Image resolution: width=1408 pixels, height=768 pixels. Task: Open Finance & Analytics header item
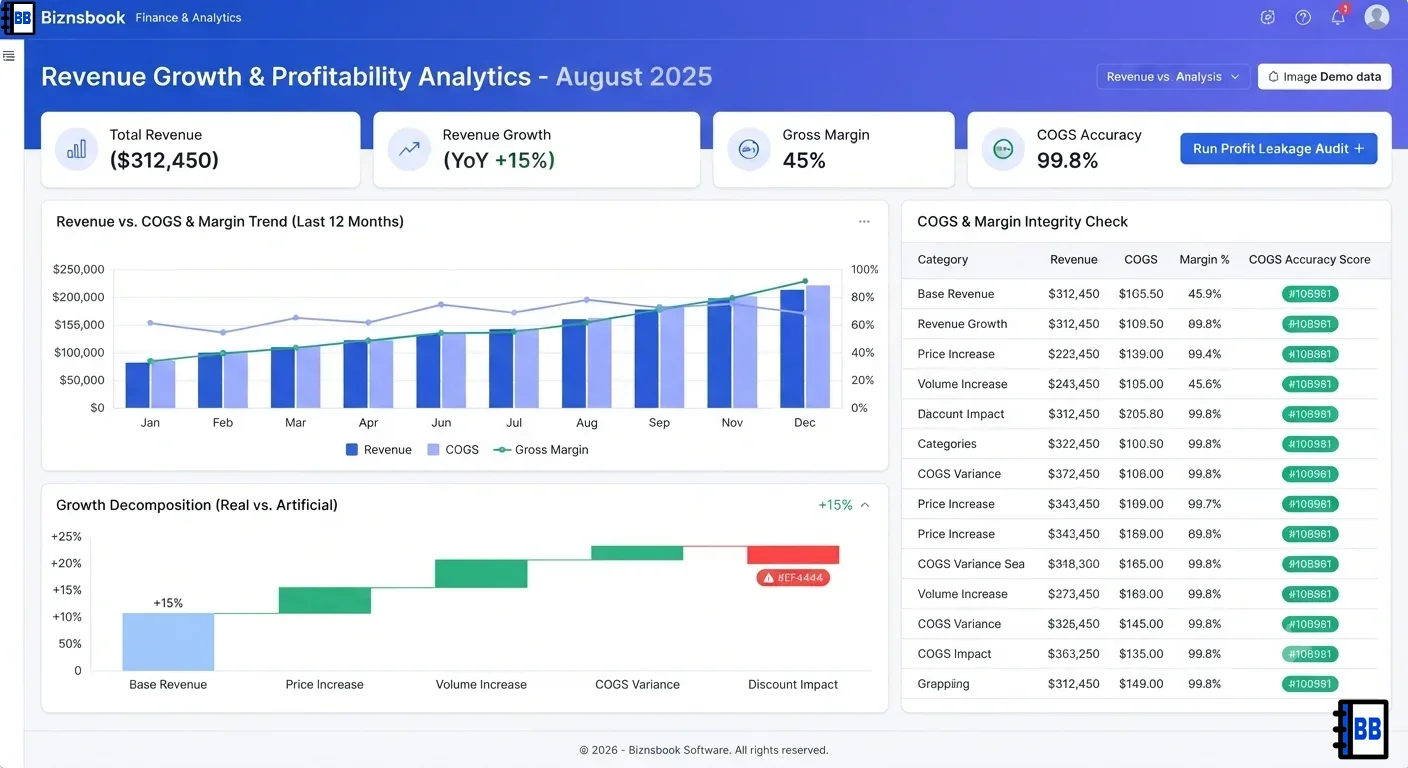(x=188, y=18)
